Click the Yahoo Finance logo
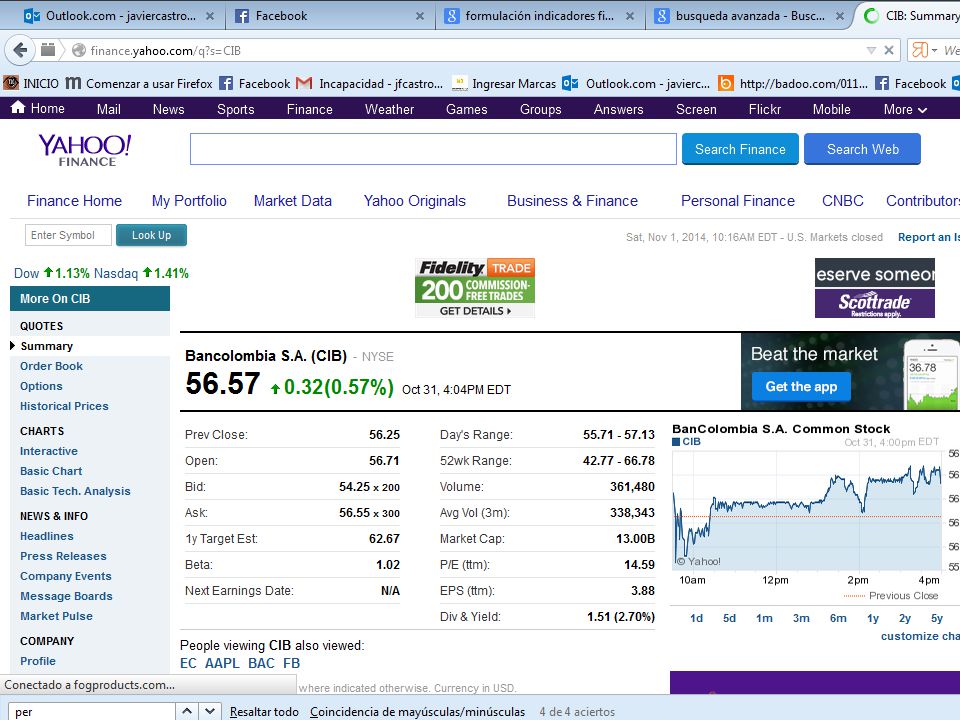Image resolution: width=960 pixels, height=720 pixels. coord(85,150)
